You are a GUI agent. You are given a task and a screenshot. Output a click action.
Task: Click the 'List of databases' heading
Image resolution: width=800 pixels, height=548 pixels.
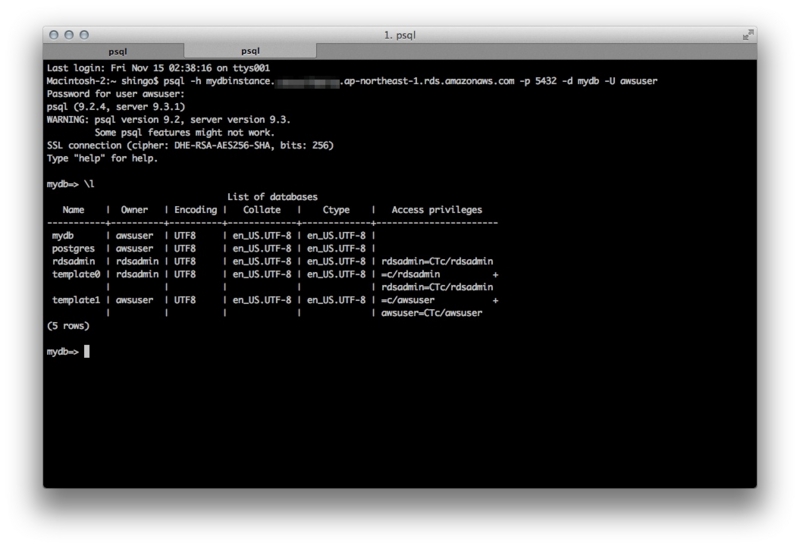(x=272, y=197)
